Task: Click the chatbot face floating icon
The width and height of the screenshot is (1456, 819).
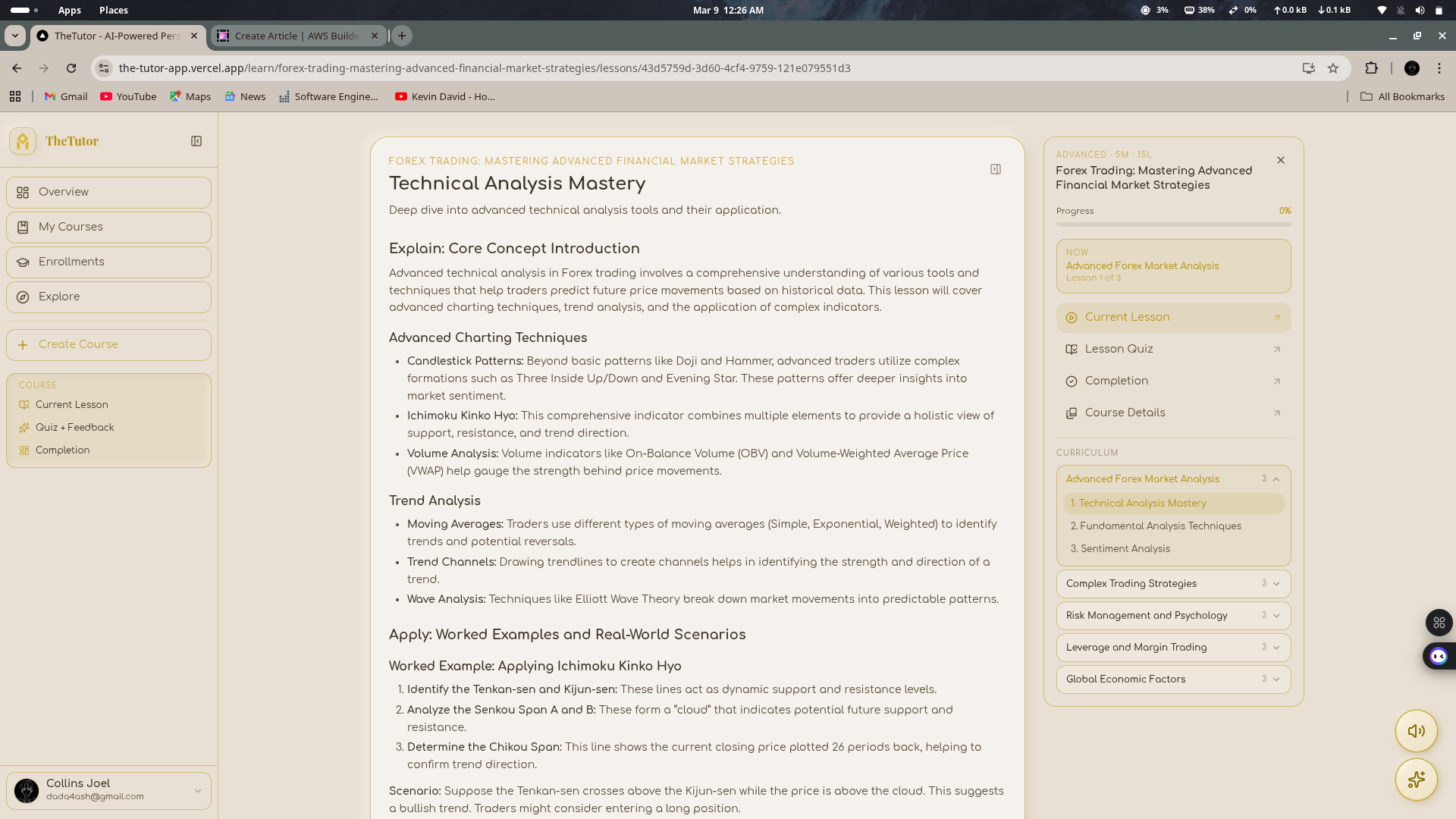Action: tap(1439, 656)
